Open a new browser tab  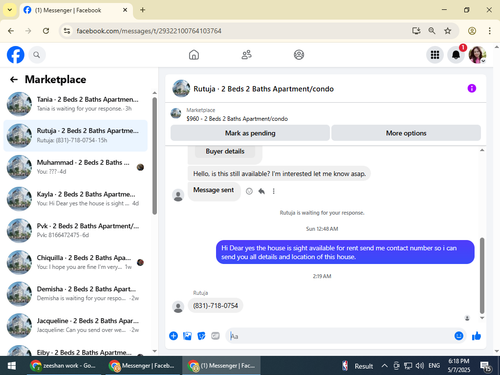pyautogui.click(x=143, y=10)
